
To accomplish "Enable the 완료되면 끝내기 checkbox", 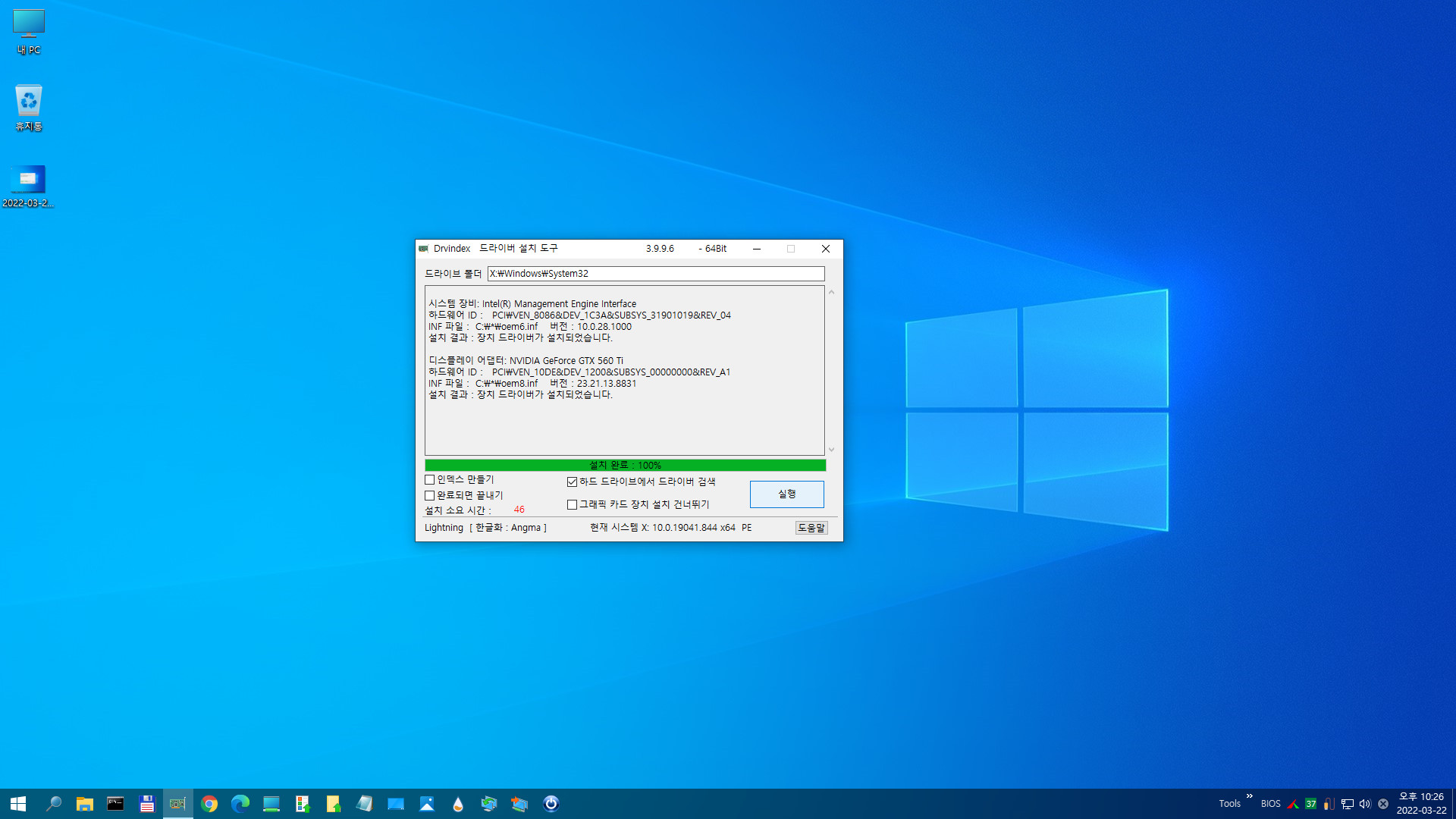I will point(430,496).
